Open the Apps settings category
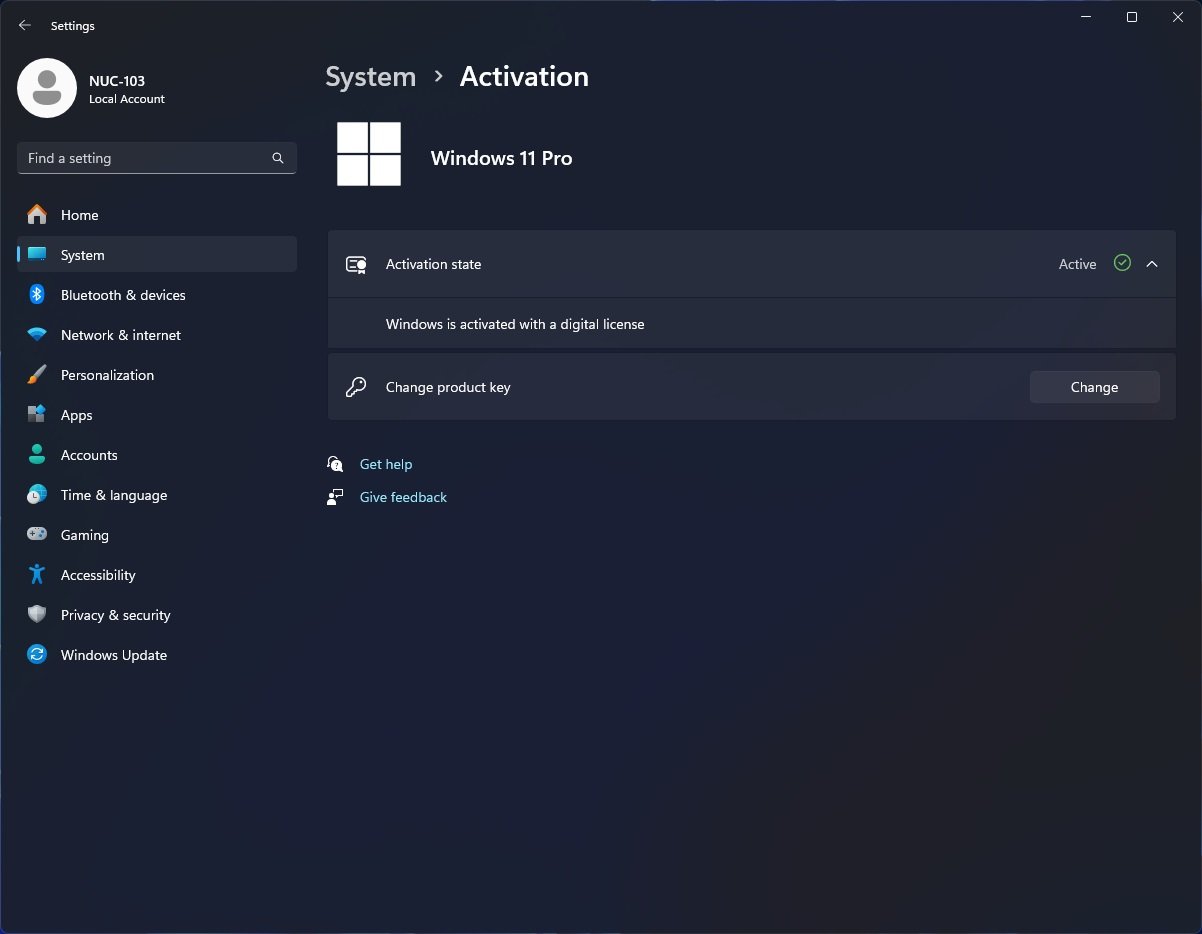 [x=157, y=415]
